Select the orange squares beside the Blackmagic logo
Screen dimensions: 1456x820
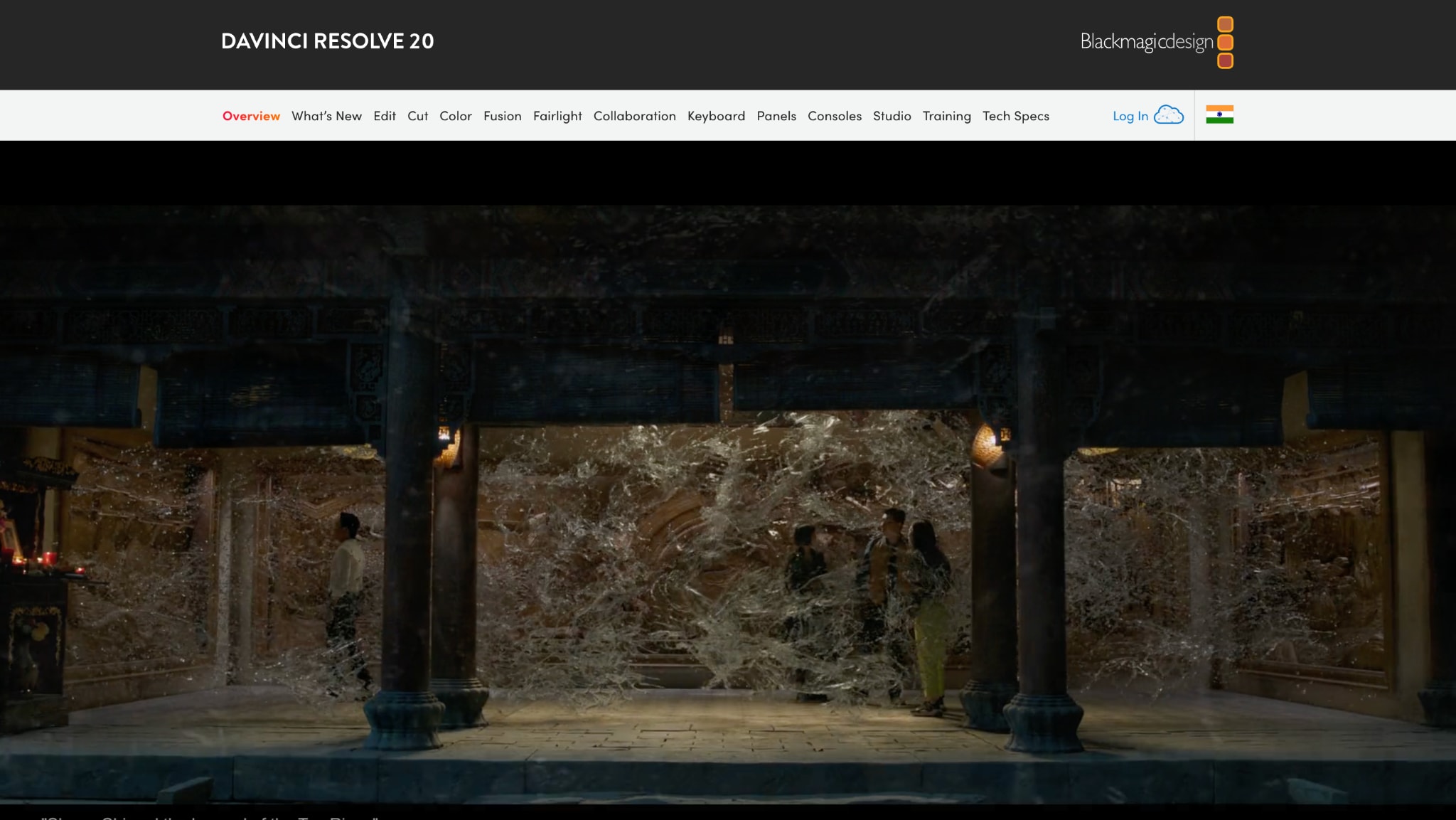[x=1224, y=41]
